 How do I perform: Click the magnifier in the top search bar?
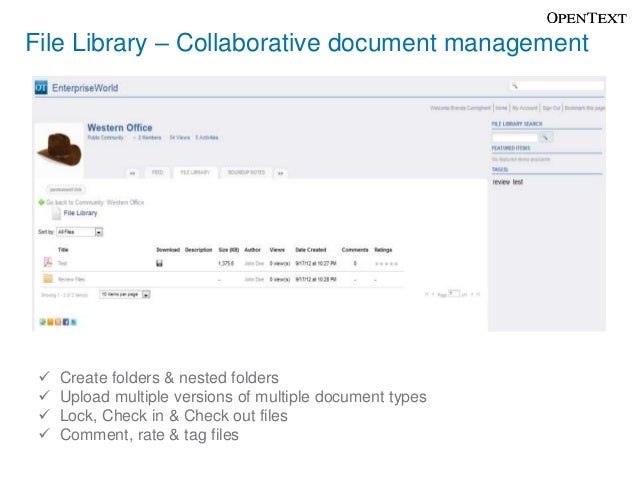tap(515, 86)
